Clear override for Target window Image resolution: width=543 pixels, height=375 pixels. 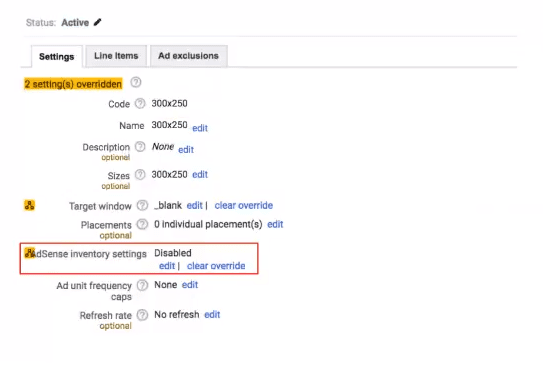pyautogui.click(x=243, y=205)
